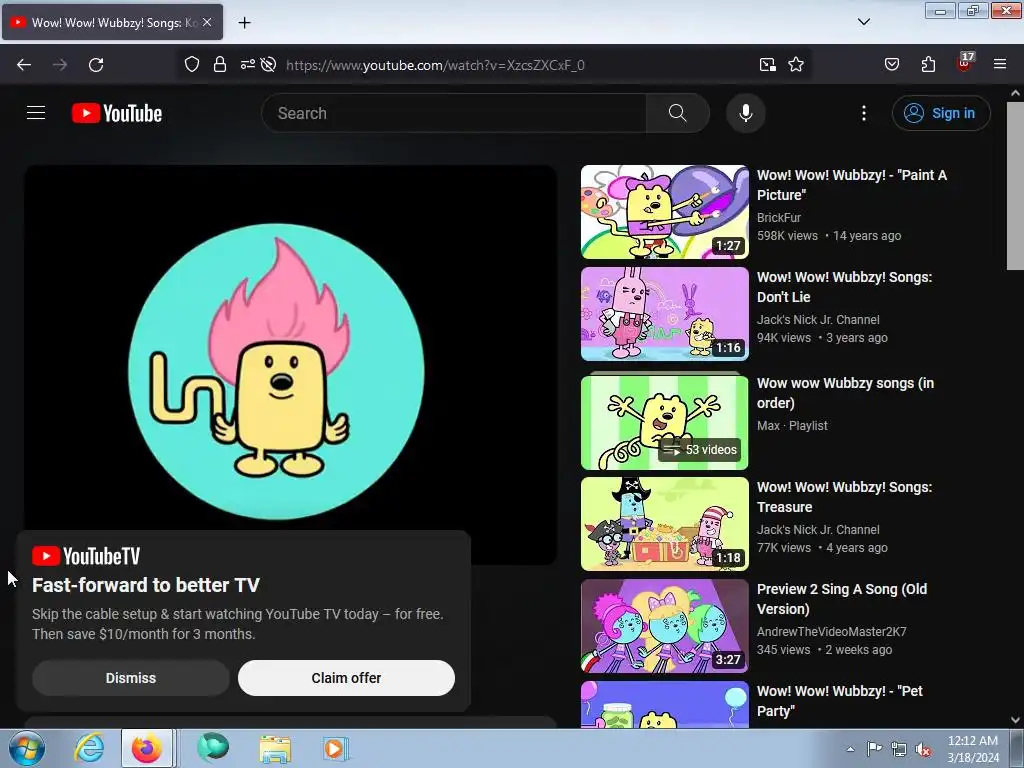The image size is (1024, 768).
Task: Bookmark this page with the star icon
Action: click(795, 65)
